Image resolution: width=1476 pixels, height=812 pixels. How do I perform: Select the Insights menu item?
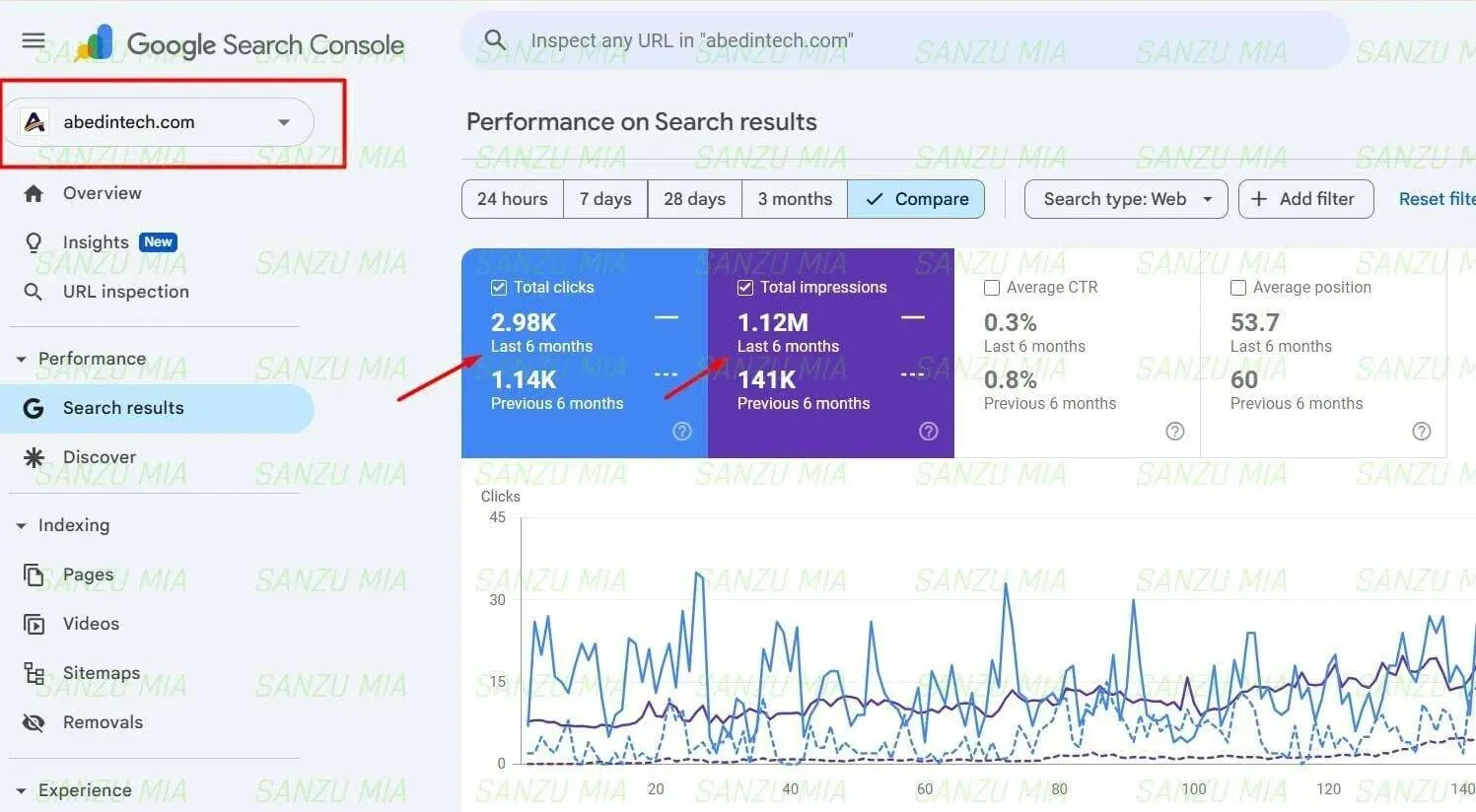pos(96,241)
